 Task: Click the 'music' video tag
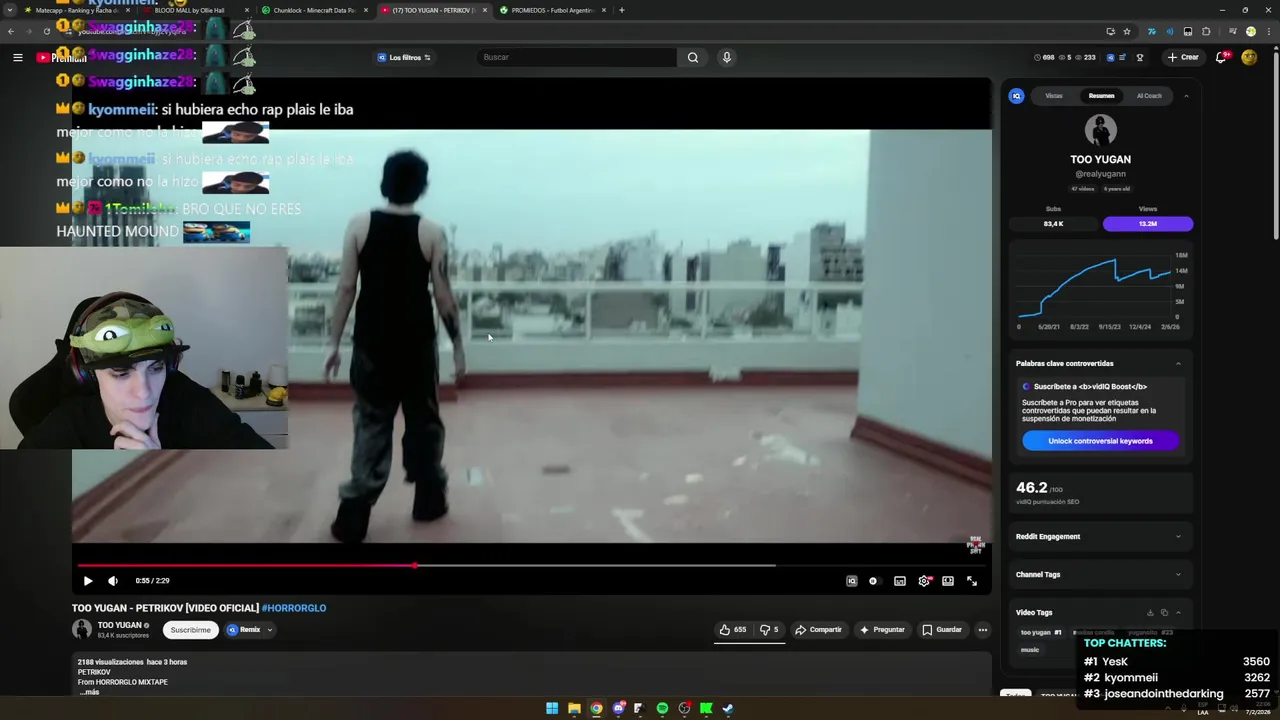coord(1029,650)
